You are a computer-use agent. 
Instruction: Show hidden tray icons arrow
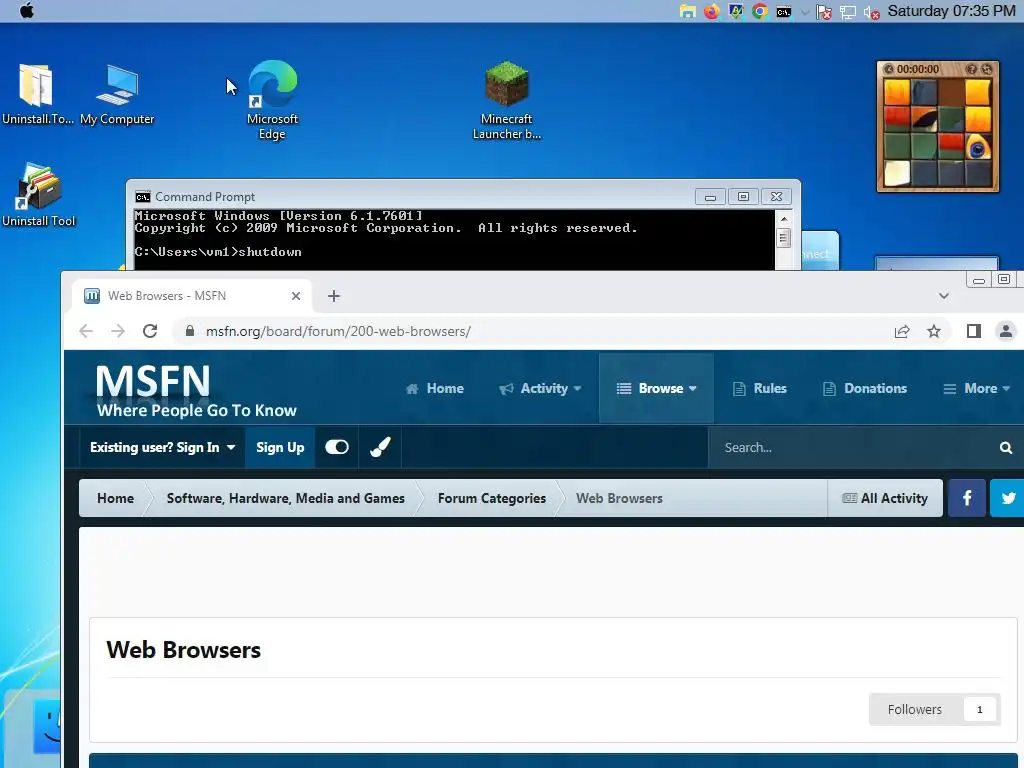coord(805,12)
